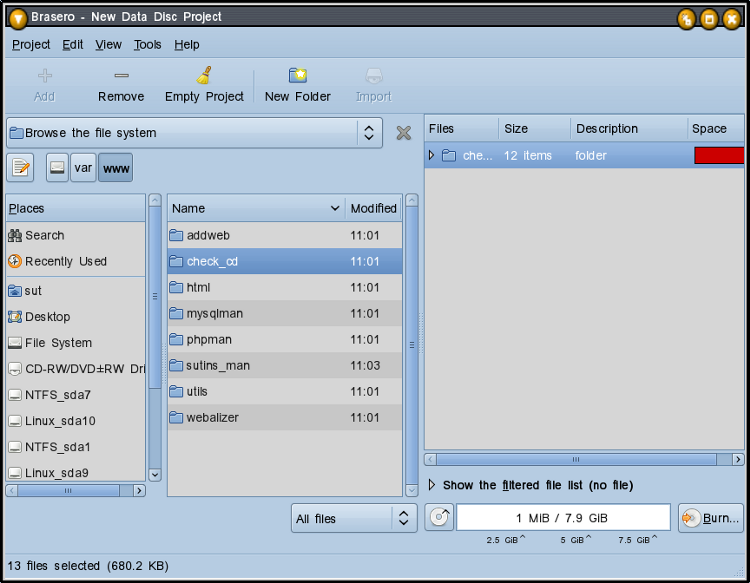Select the sutins_man folder
Image resolution: width=750 pixels, height=583 pixels.
(285, 365)
